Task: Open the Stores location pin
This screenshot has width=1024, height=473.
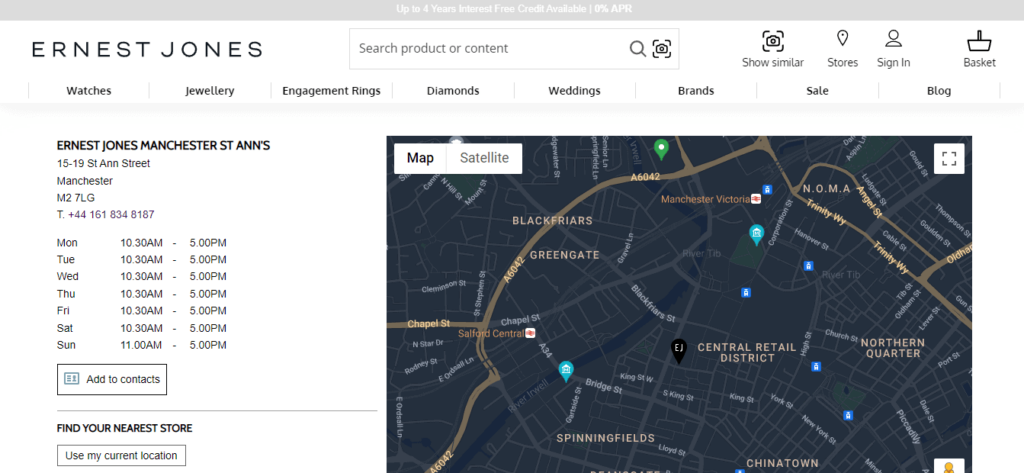Action: point(842,39)
